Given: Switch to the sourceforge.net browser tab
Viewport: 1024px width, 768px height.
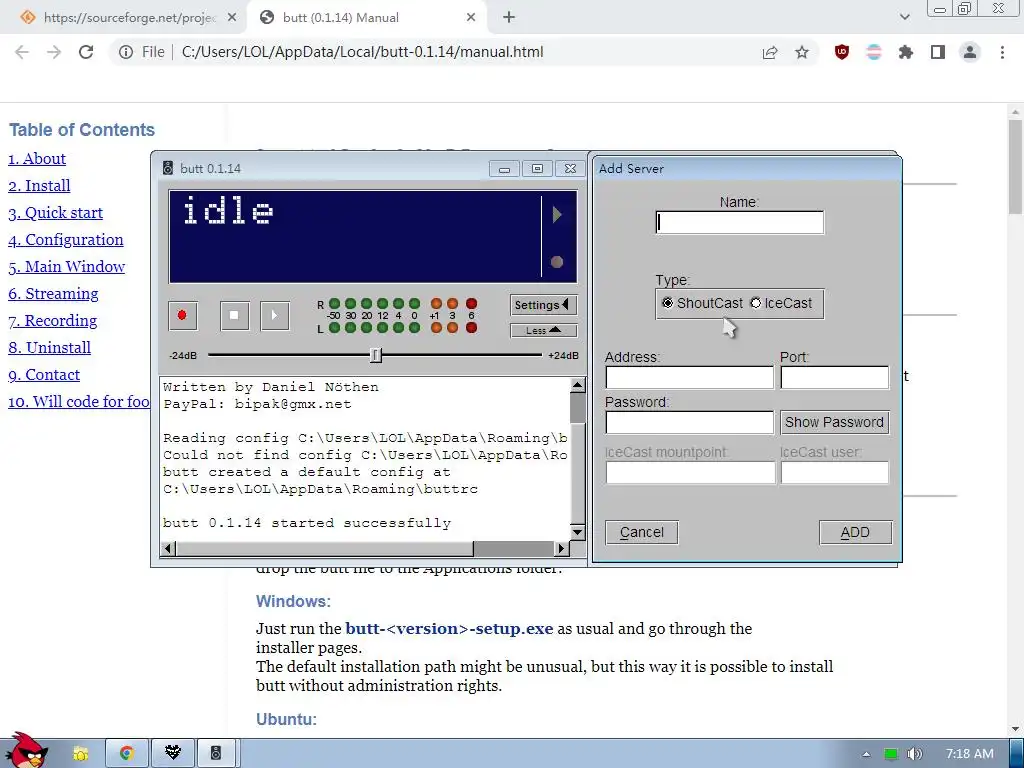Looking at the screenshot, I should [x=123, y=18].
